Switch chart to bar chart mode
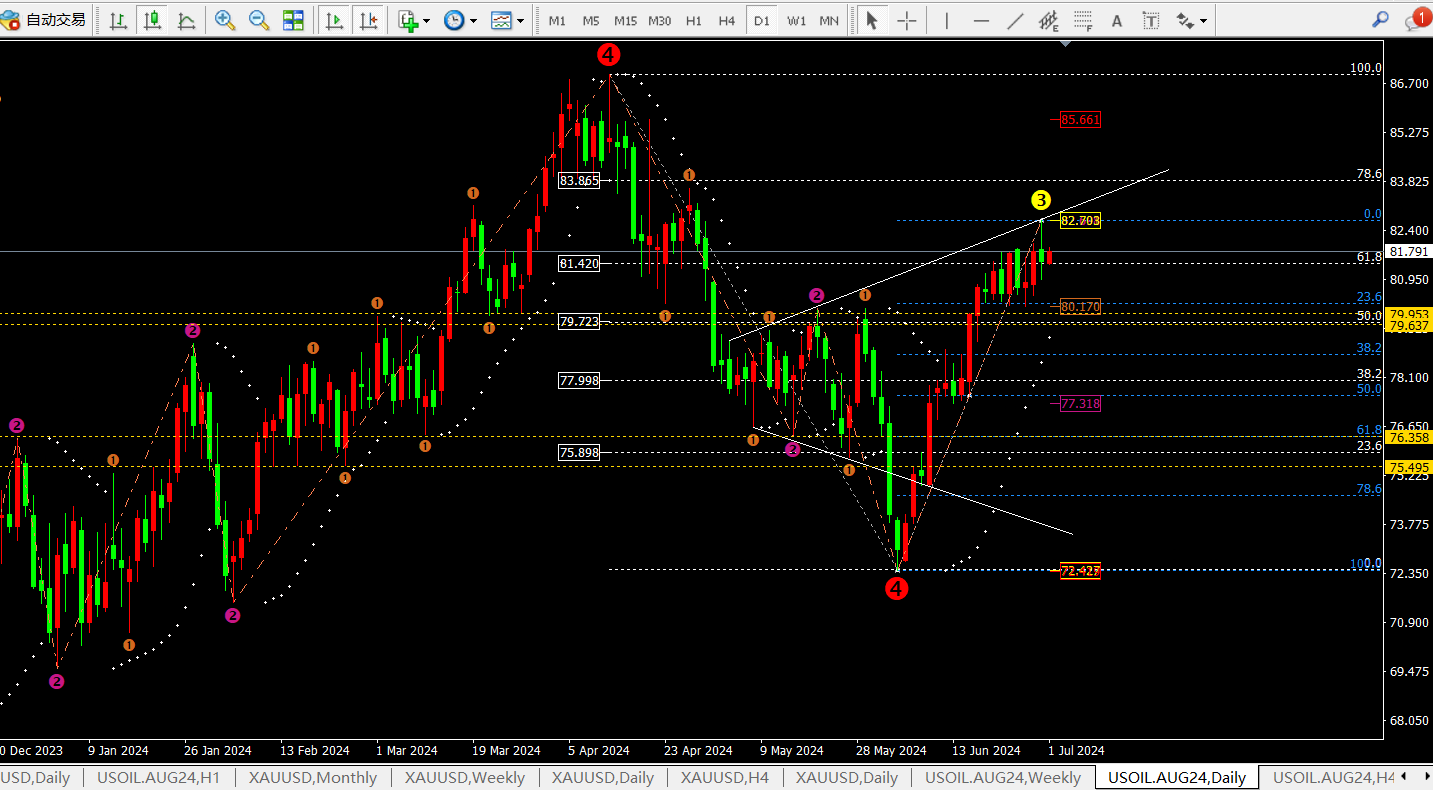 click(119, 20)
